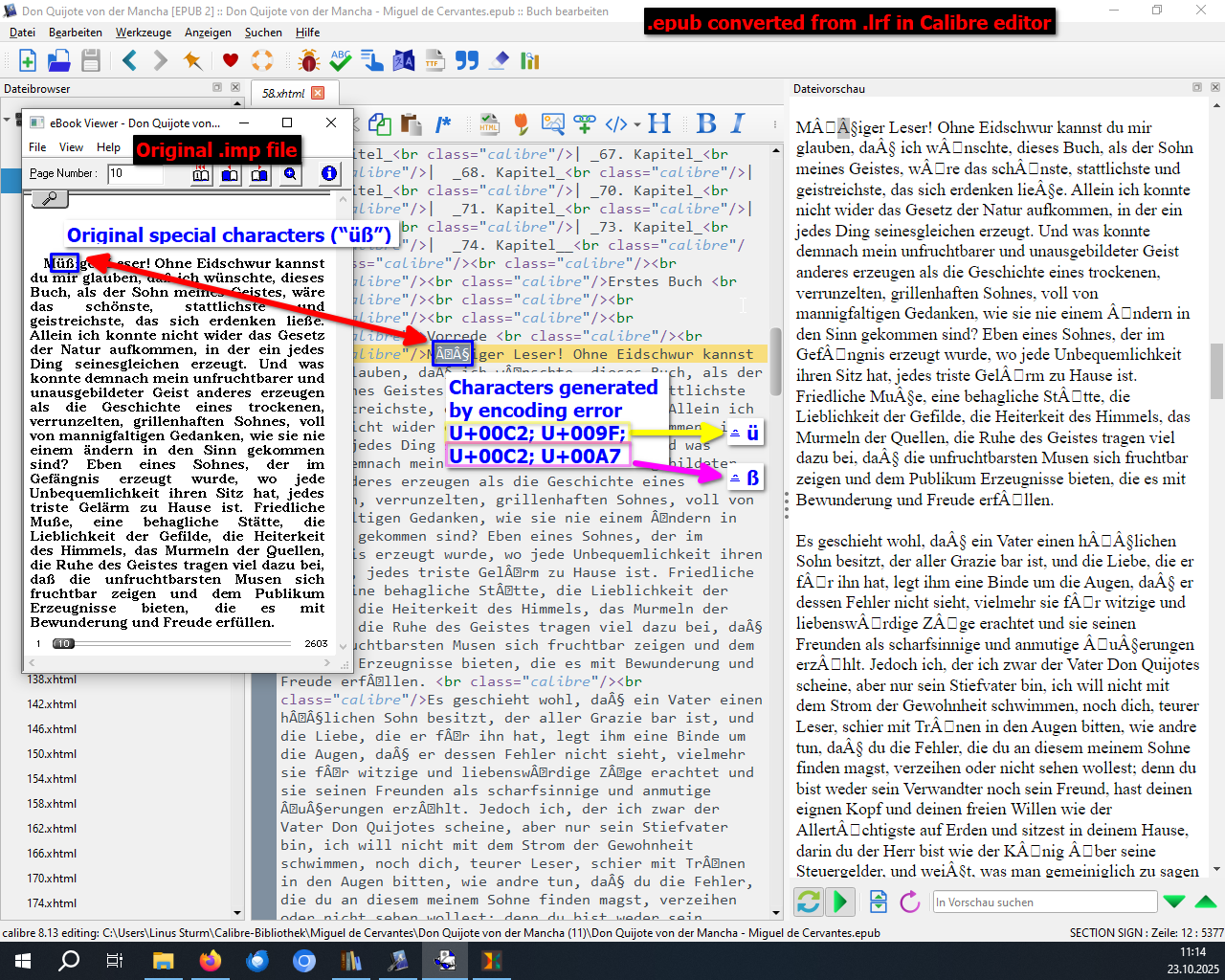The height and width of the screenshot is (980, 1225).
Task: Open the Suchen menu
Action: [263, 33]
